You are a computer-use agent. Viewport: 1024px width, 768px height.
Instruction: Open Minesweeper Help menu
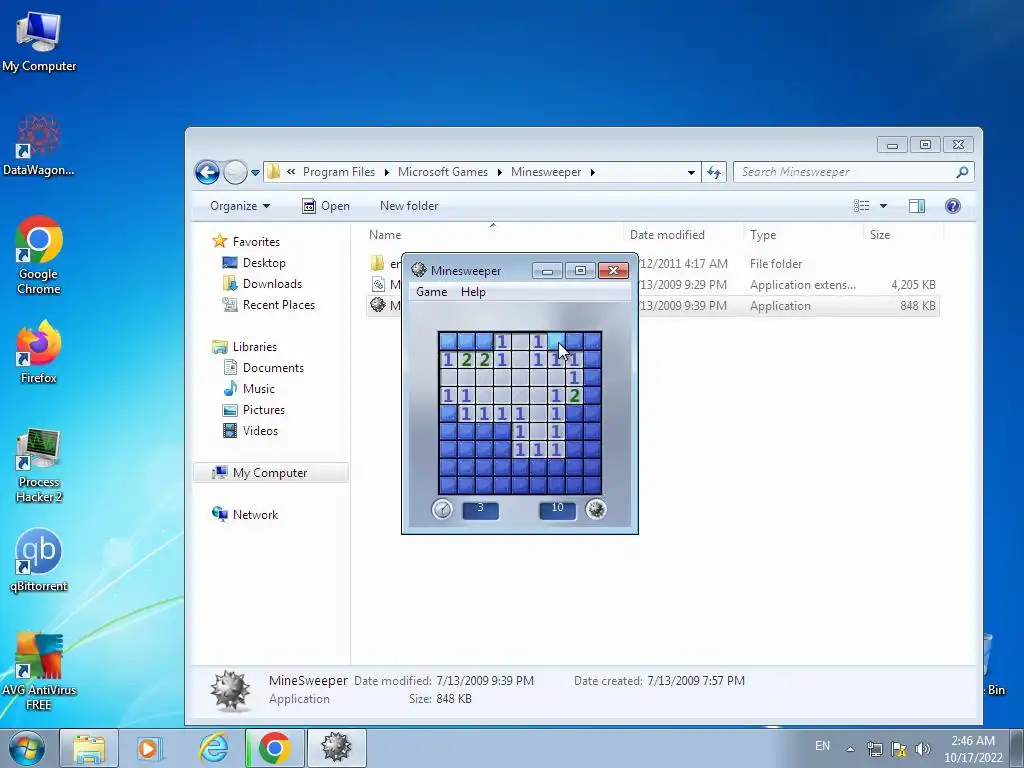(x=473, y=292)
